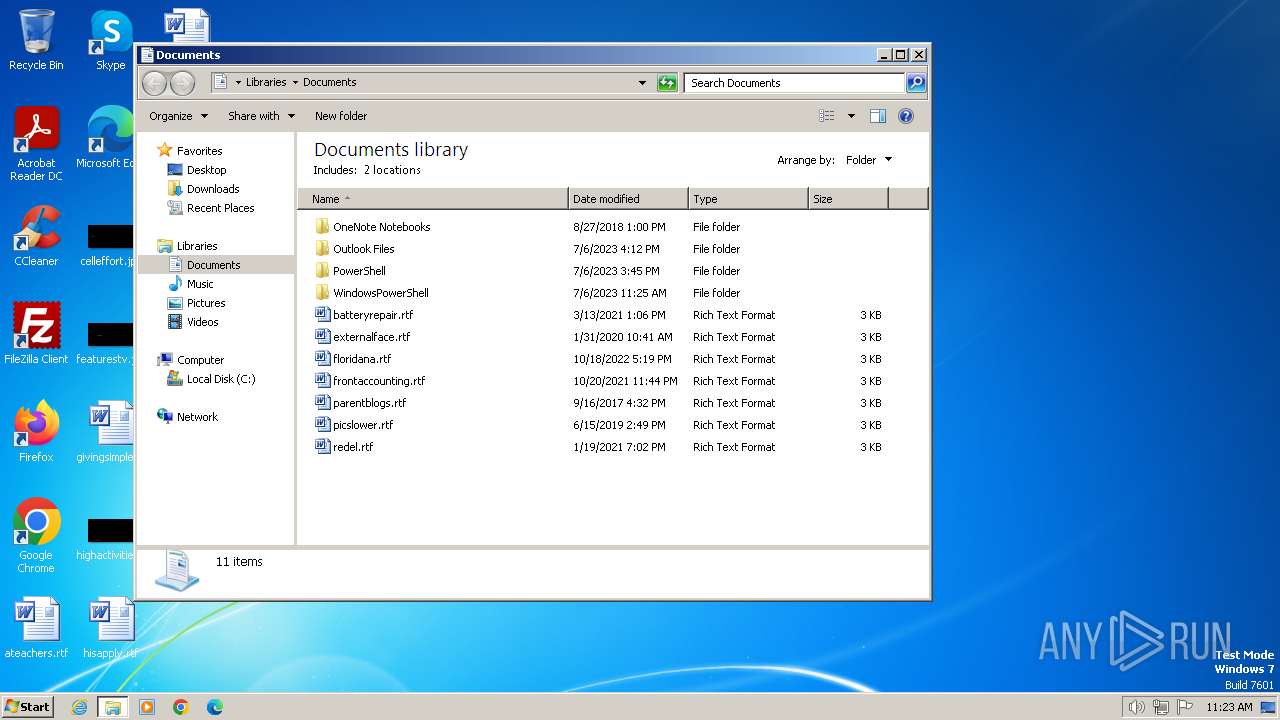Screen dimensions: 1280x720
Task: Click the ateachers.rtf desktop file
Action: [36, 628]
